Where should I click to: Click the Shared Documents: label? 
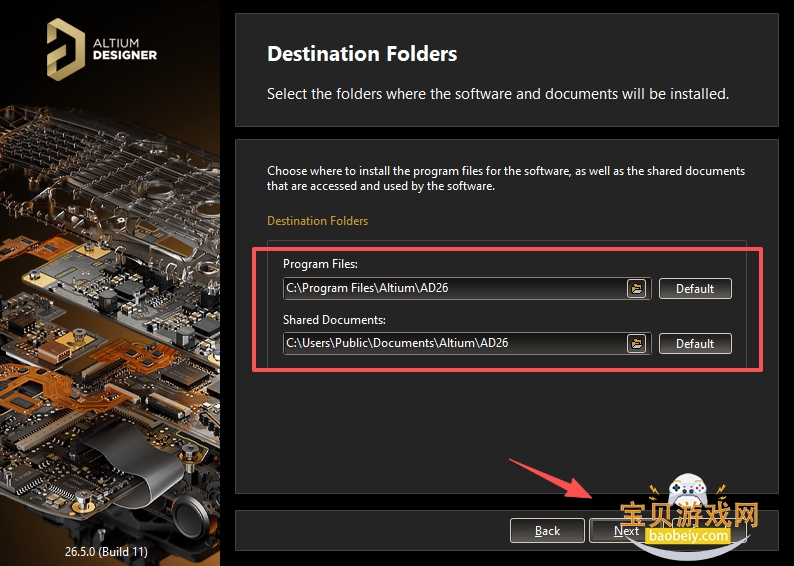334,320
